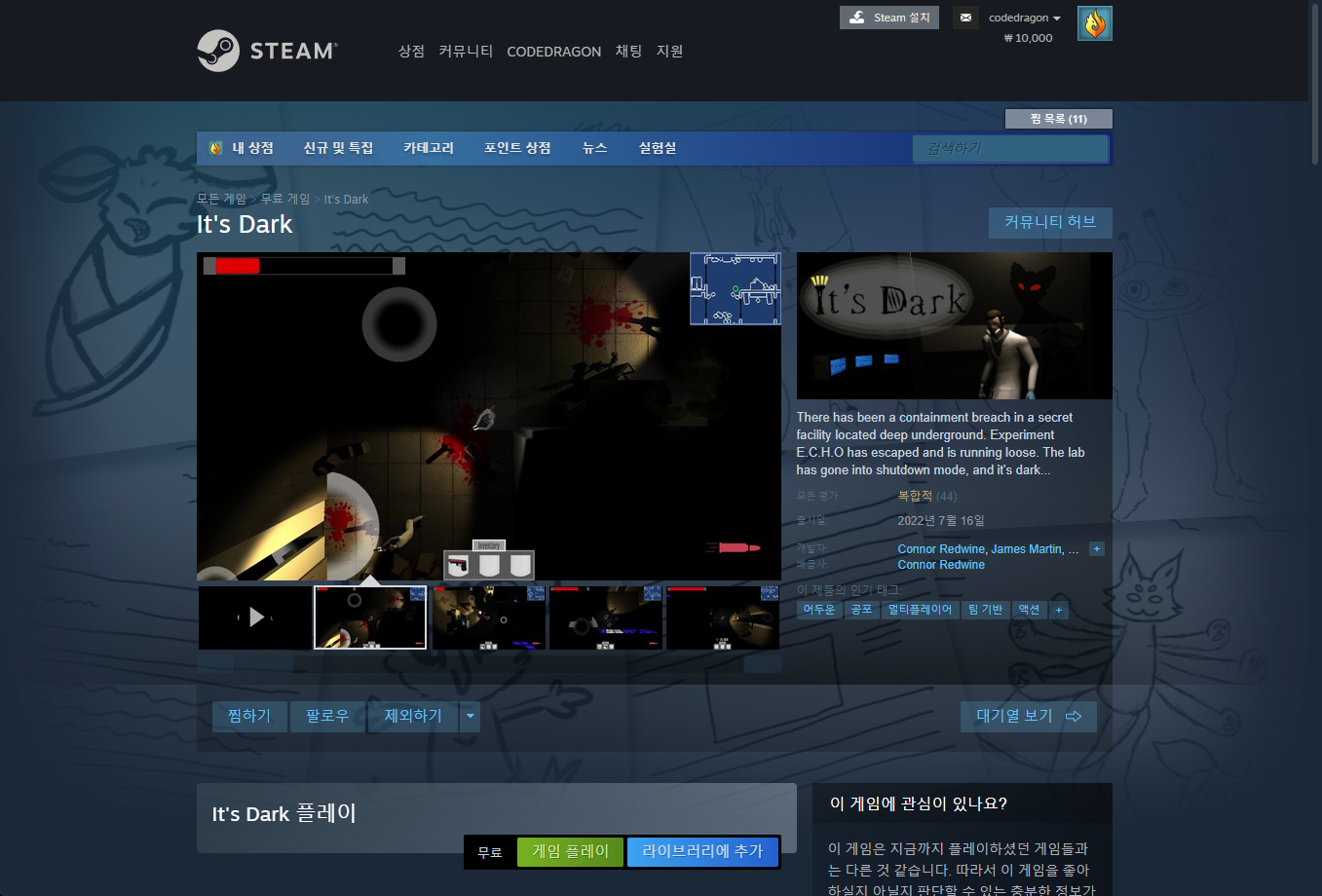This screenshot has height=896, width=1322.
Task: Click green 게임 플레이 button
Action: [x=570, y=852]
